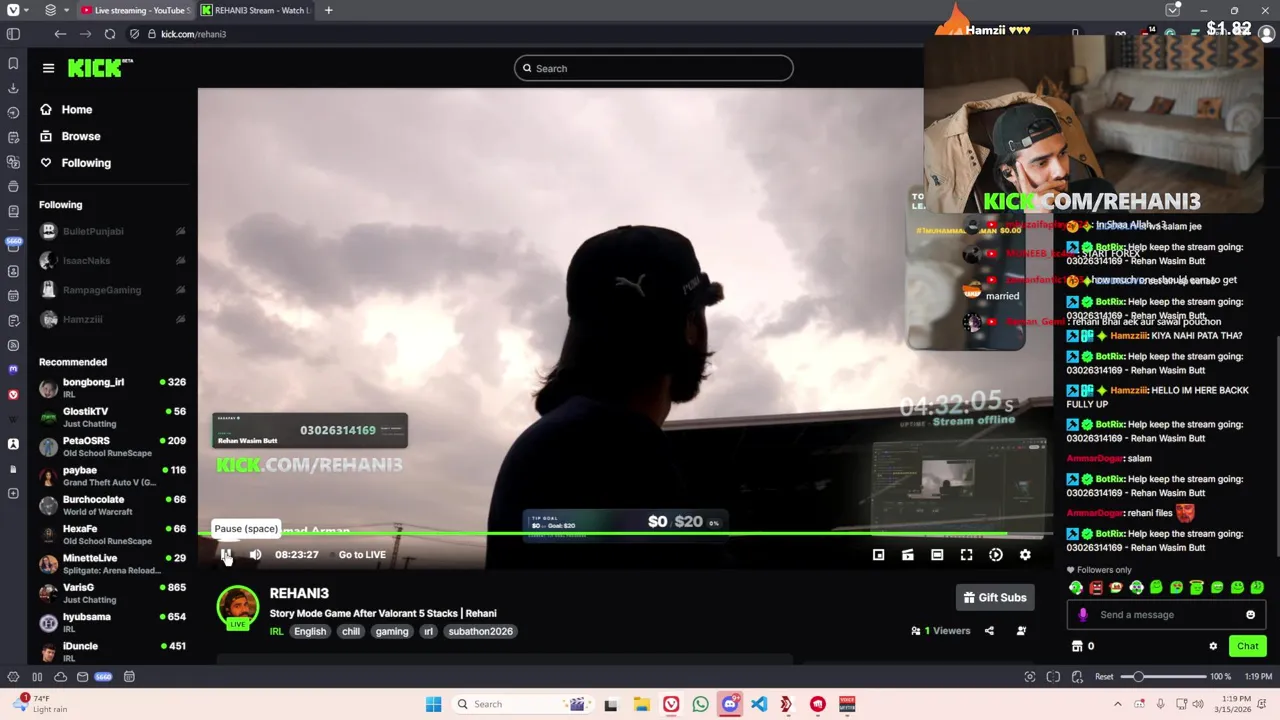Open recommended channel HexaFe
The height and width of the screenshot is (720, 1280).
(112, 534)
